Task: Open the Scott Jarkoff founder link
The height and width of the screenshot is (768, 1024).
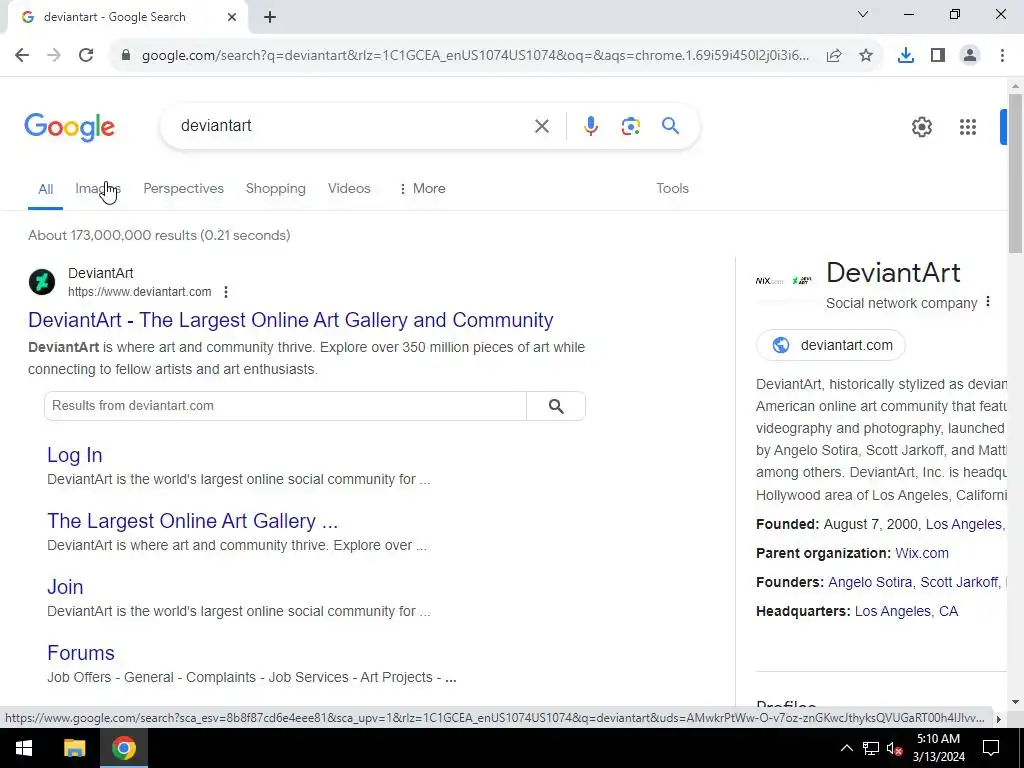Action: pos(959,582)
